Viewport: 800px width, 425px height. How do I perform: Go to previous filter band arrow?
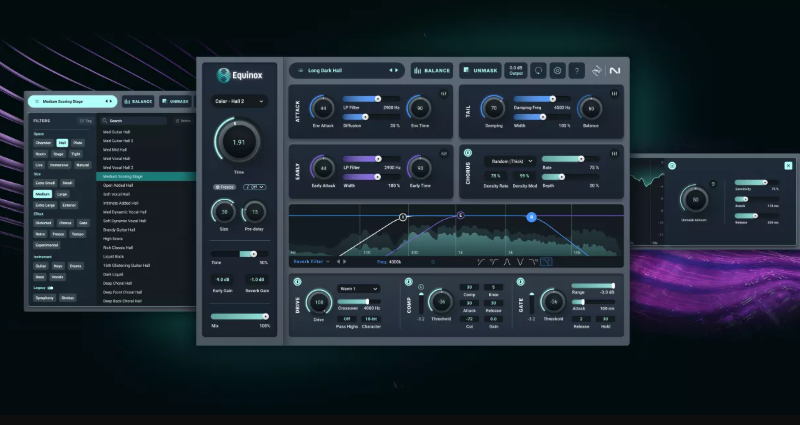coord(337,262)
